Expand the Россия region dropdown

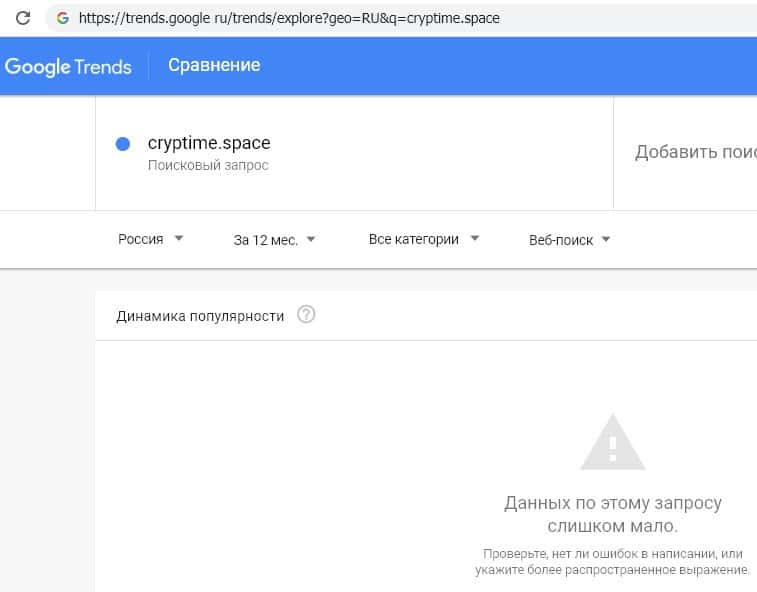[x=151, y=239]
